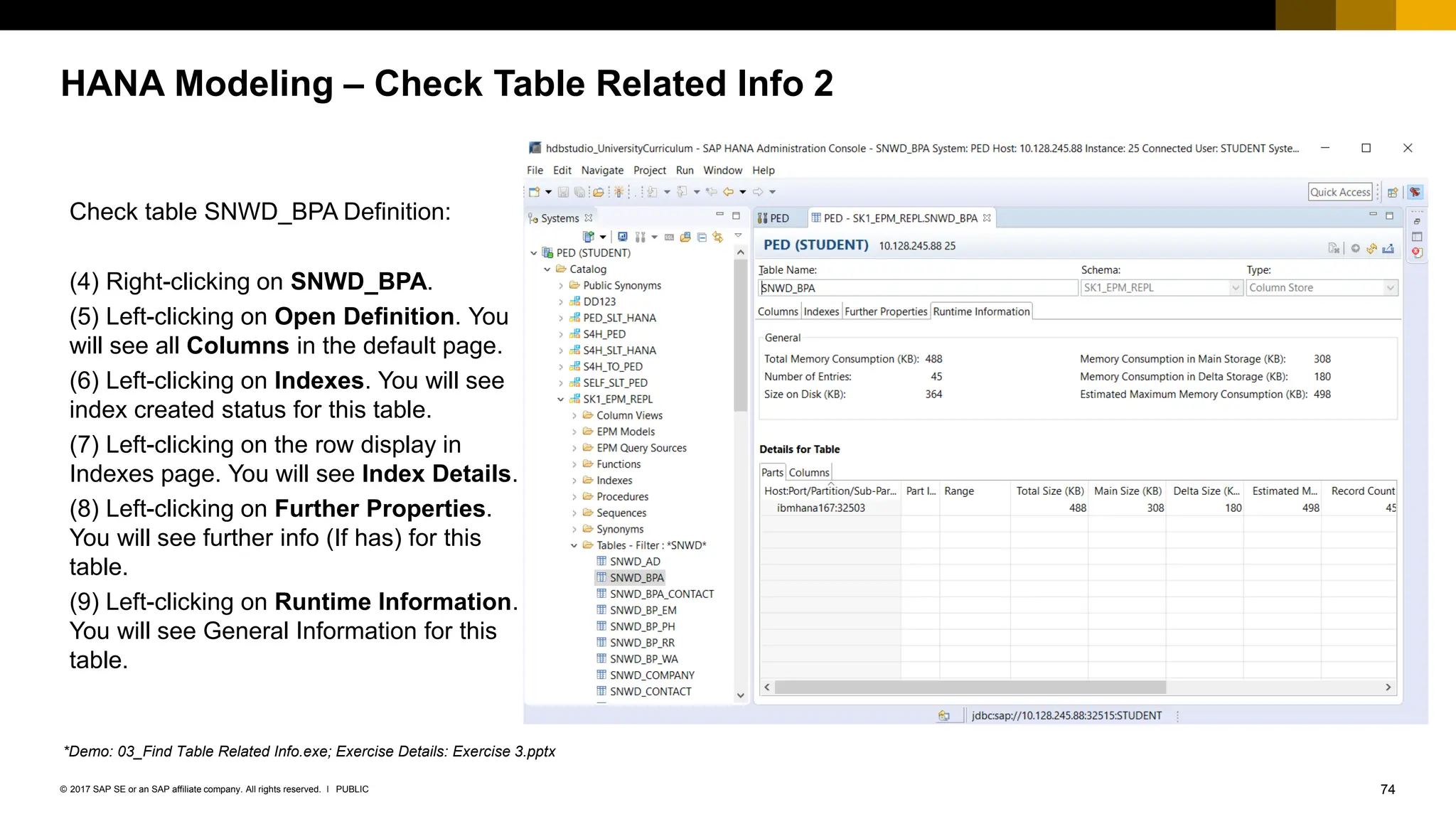The image size is (1456, 819).
Task: Collapse the Tables - Filter : *SNWD* node
Action: (x=574, y=546)
